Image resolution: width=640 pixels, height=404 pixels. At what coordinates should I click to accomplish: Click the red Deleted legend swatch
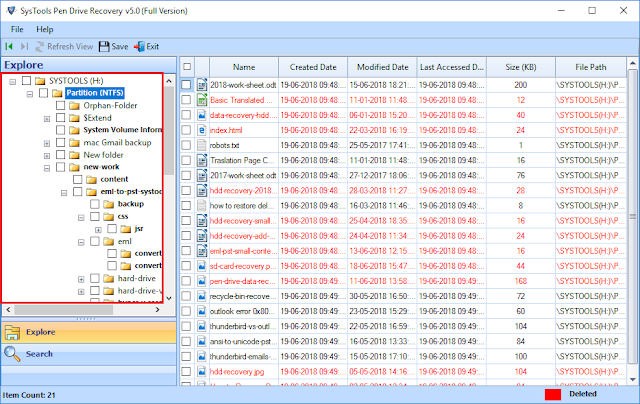point(553,394)
